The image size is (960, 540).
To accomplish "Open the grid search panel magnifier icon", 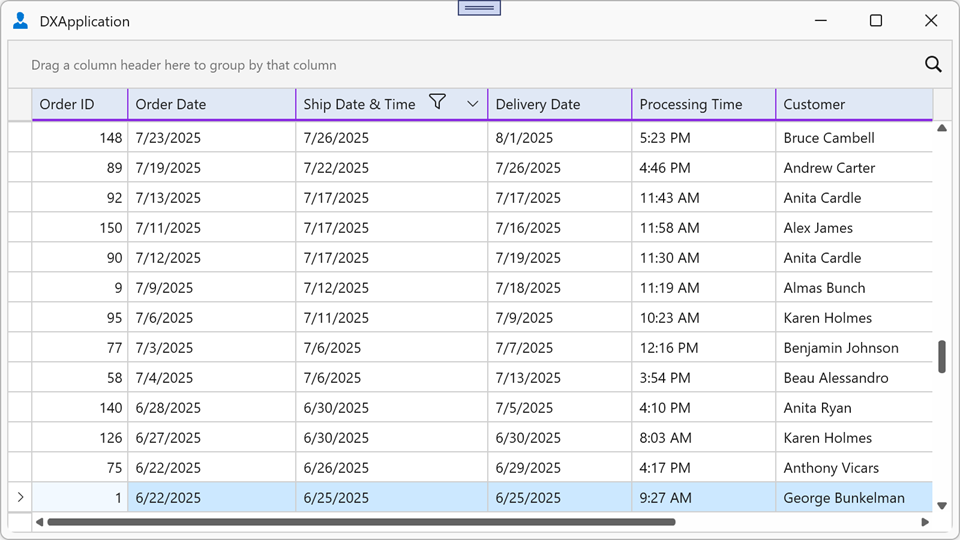I will 933,64.
